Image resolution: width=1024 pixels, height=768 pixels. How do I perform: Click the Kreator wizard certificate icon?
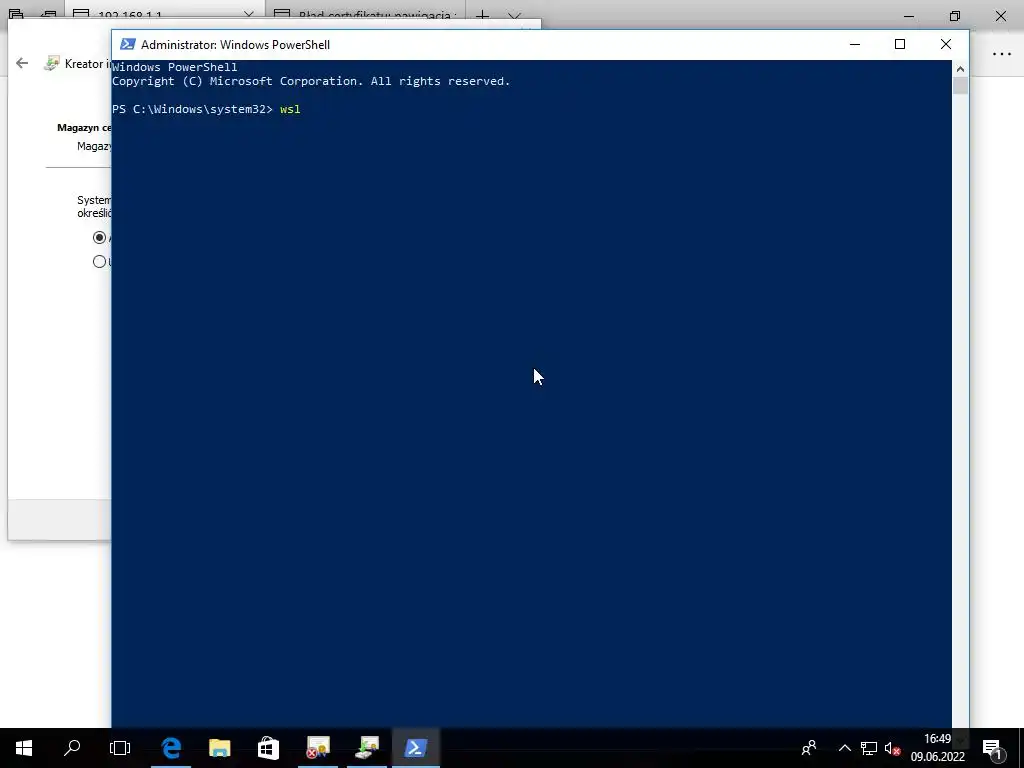tap(52, 63)
